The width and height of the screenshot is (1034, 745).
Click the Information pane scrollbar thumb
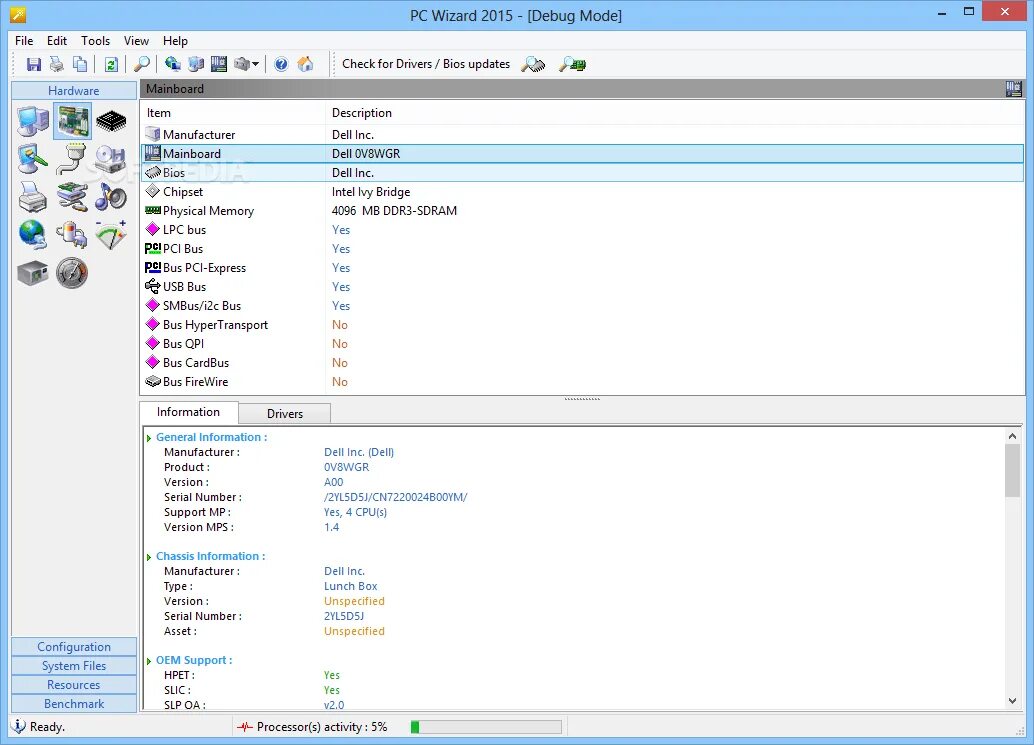coord(1012,470)
